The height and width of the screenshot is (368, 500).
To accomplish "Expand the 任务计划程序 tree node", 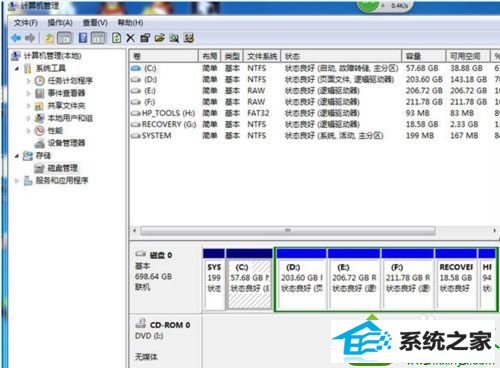I will click(x=29, y=81).
